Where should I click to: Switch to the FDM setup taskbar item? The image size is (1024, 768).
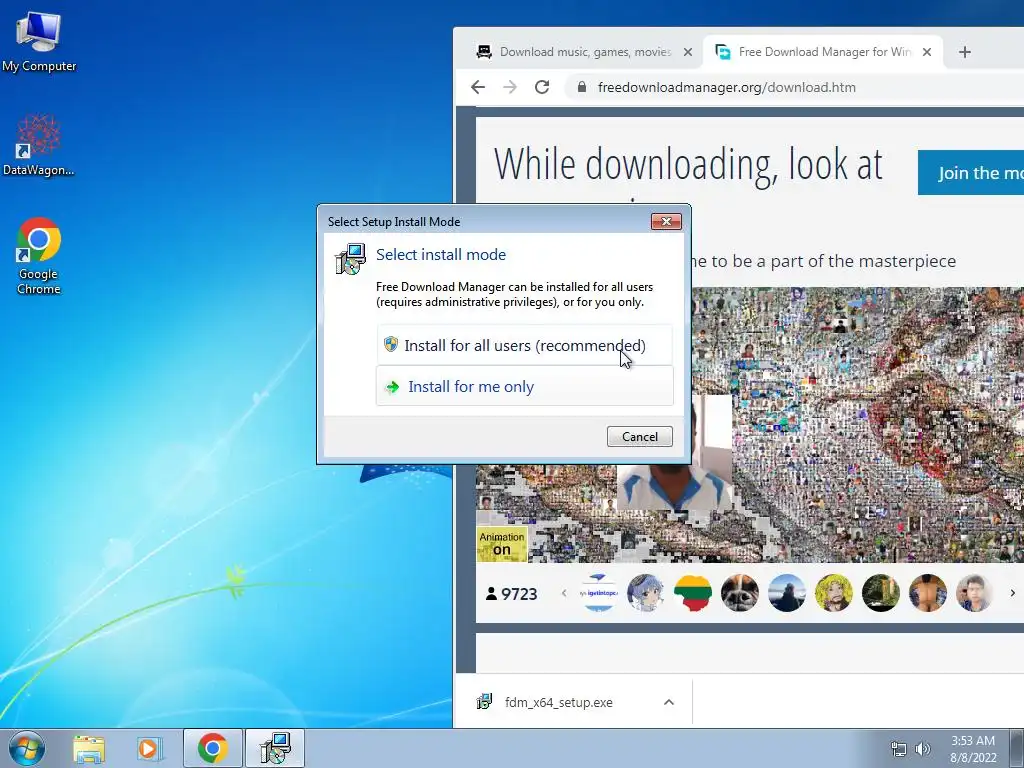[275, 748]
